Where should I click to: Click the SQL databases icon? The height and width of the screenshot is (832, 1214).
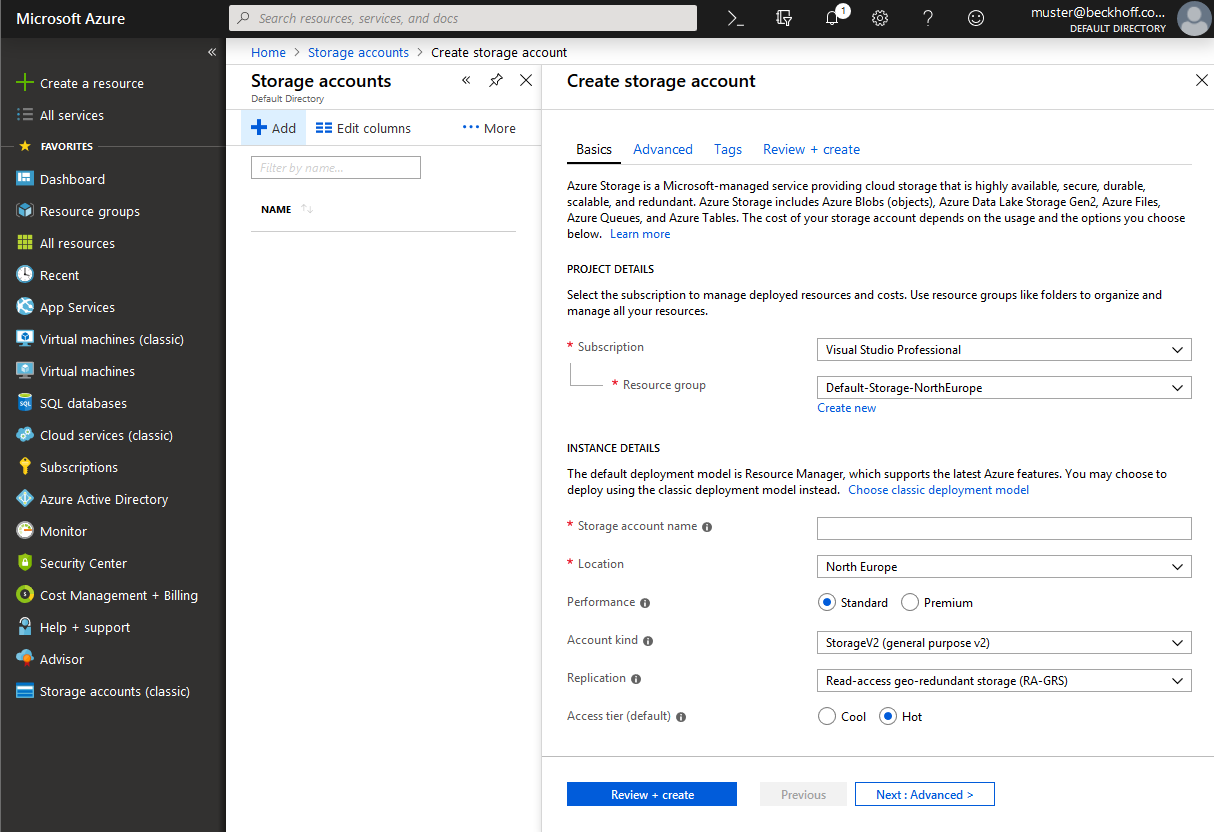click(x=25, y=403)
